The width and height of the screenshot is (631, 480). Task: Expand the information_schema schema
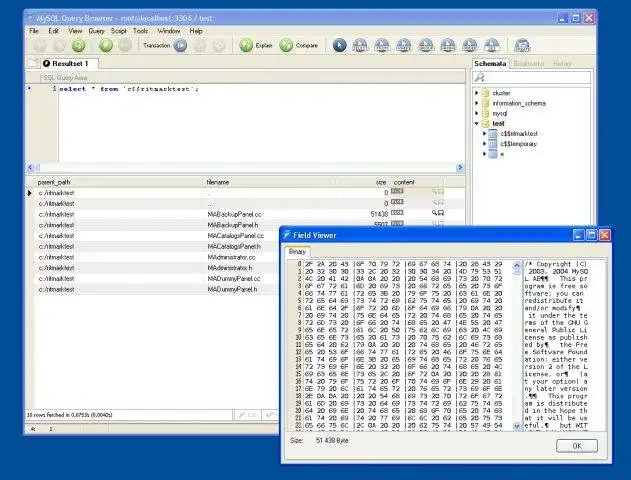pyautogui.click(x=477, y=103)
